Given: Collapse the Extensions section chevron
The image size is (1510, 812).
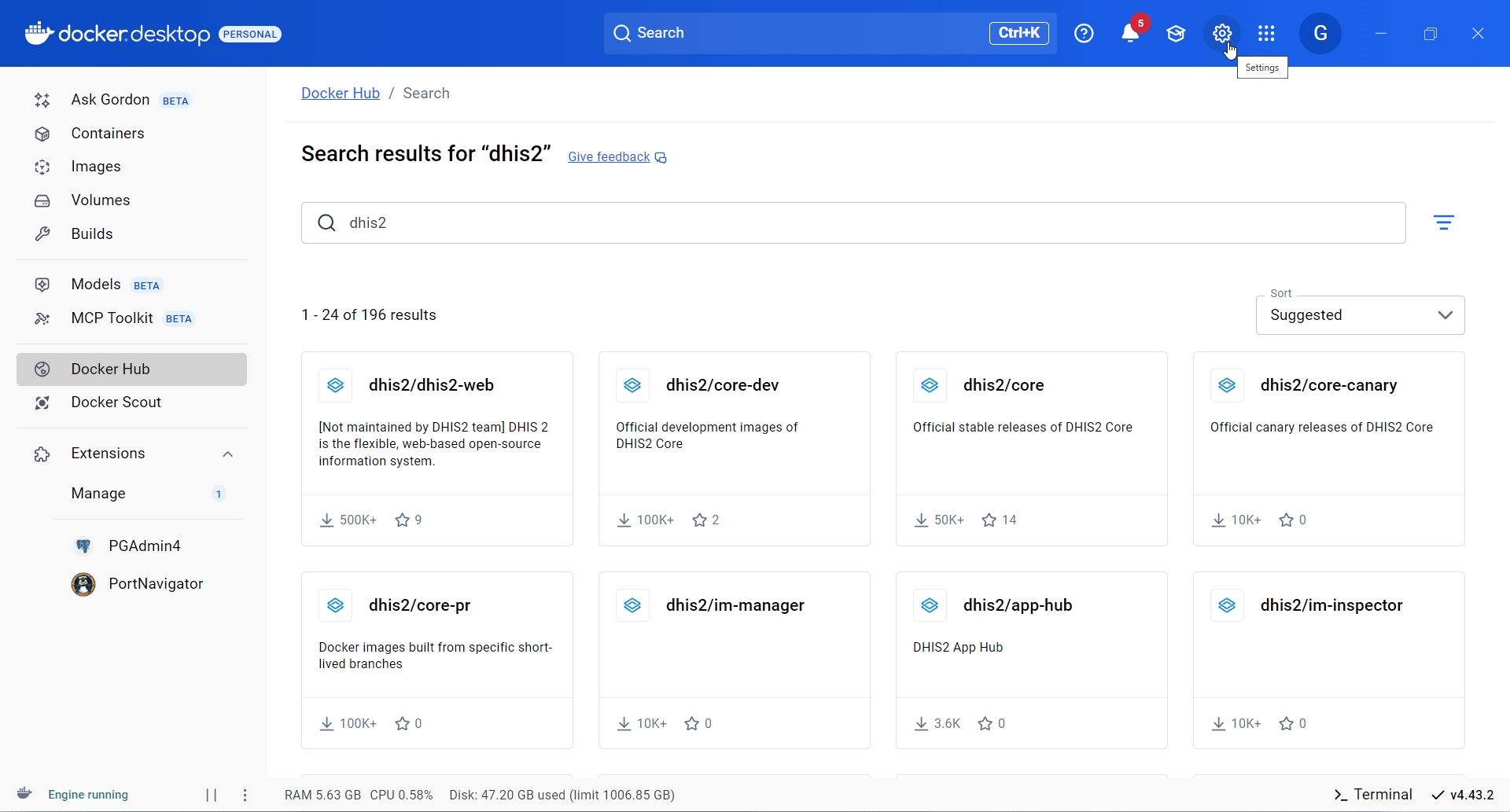Looking at the screenshot, I should [x=228, y=454].
